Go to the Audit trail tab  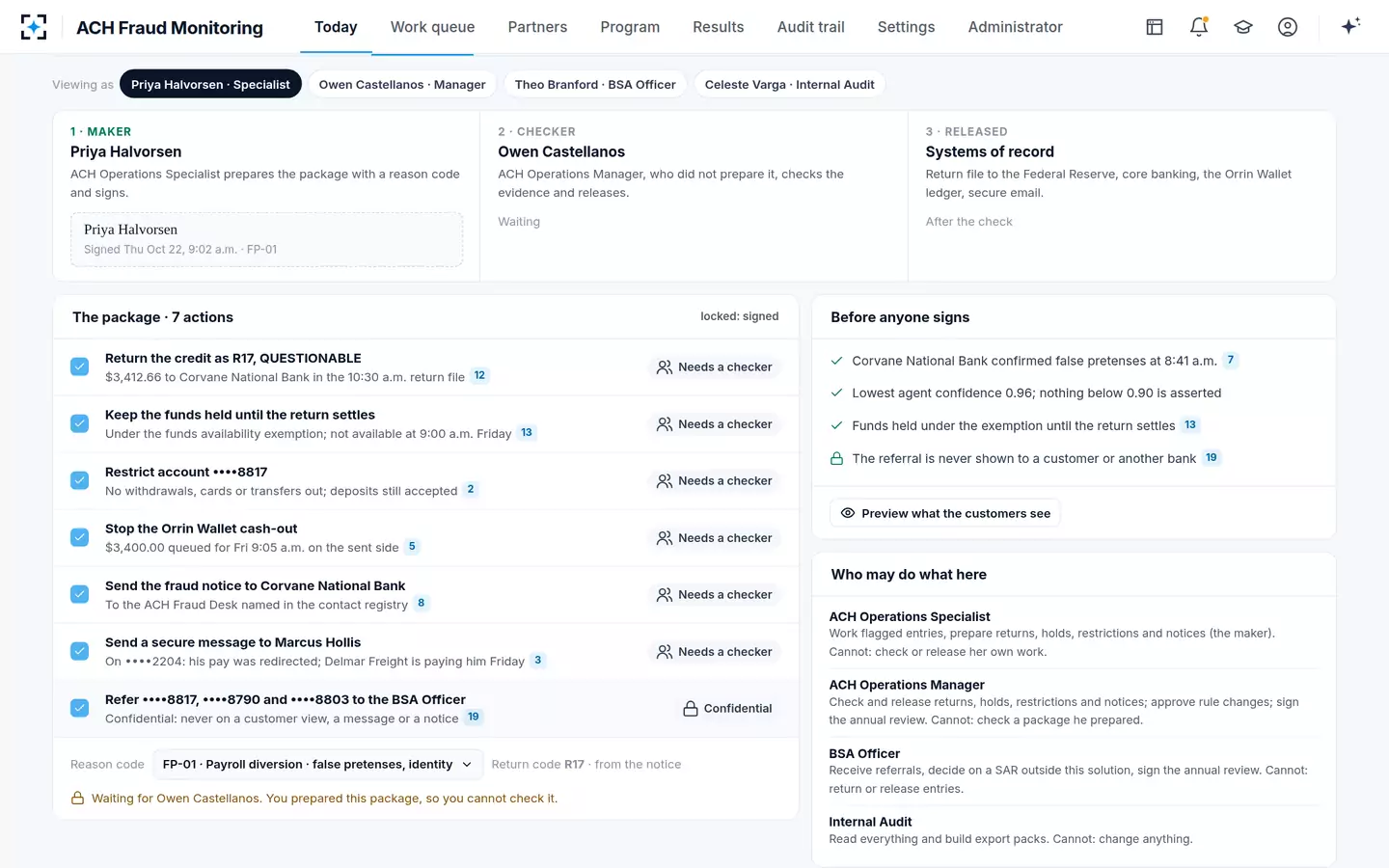coord(811,27)
